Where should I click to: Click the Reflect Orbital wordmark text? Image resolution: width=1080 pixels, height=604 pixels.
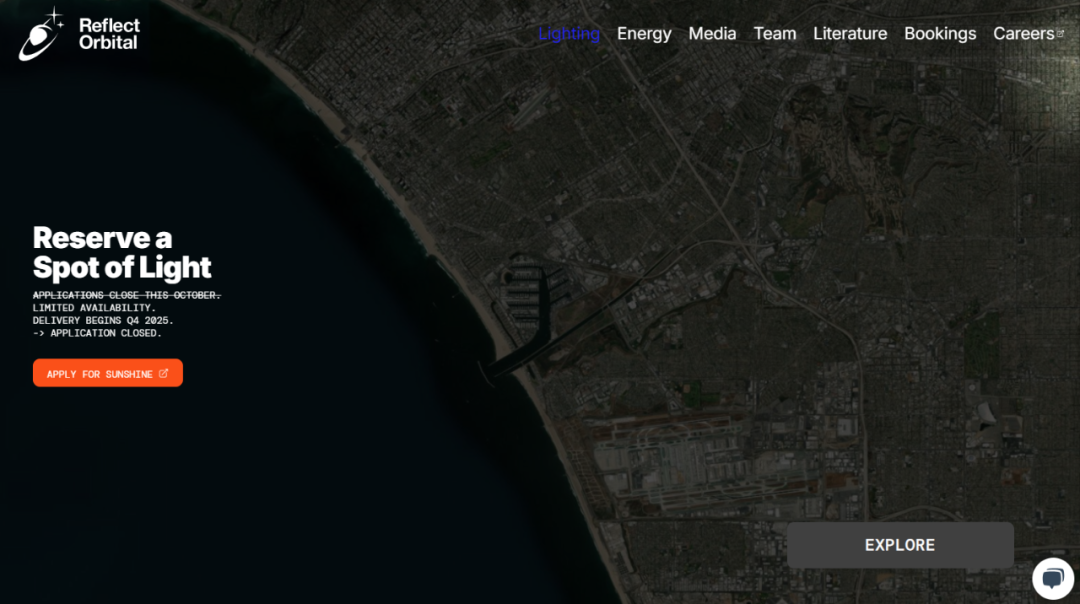pyautogui.click(x=109, y=34)
